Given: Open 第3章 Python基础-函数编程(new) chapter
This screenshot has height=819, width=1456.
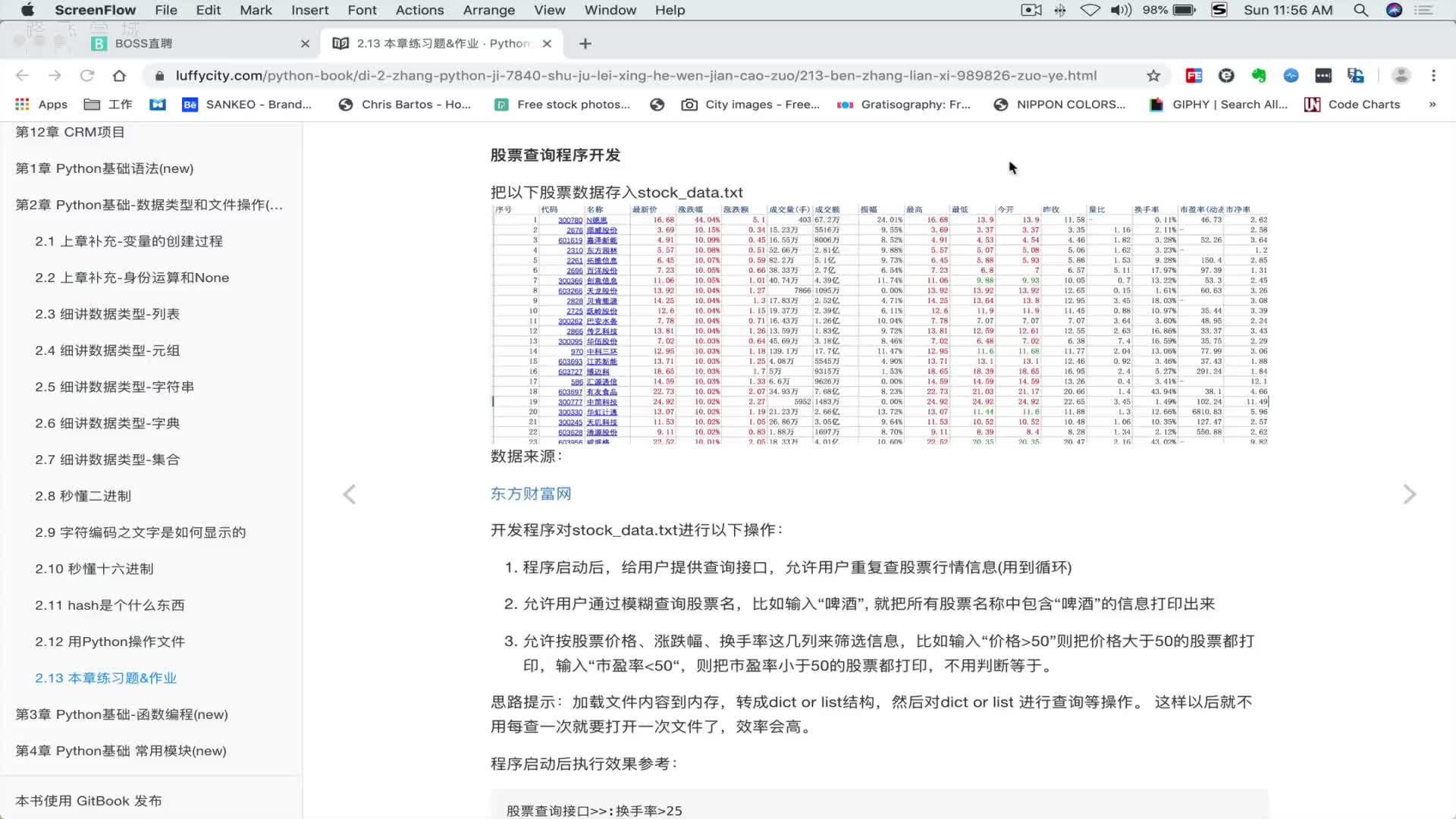Looking at the screenshot, I should tap(121, 714).
